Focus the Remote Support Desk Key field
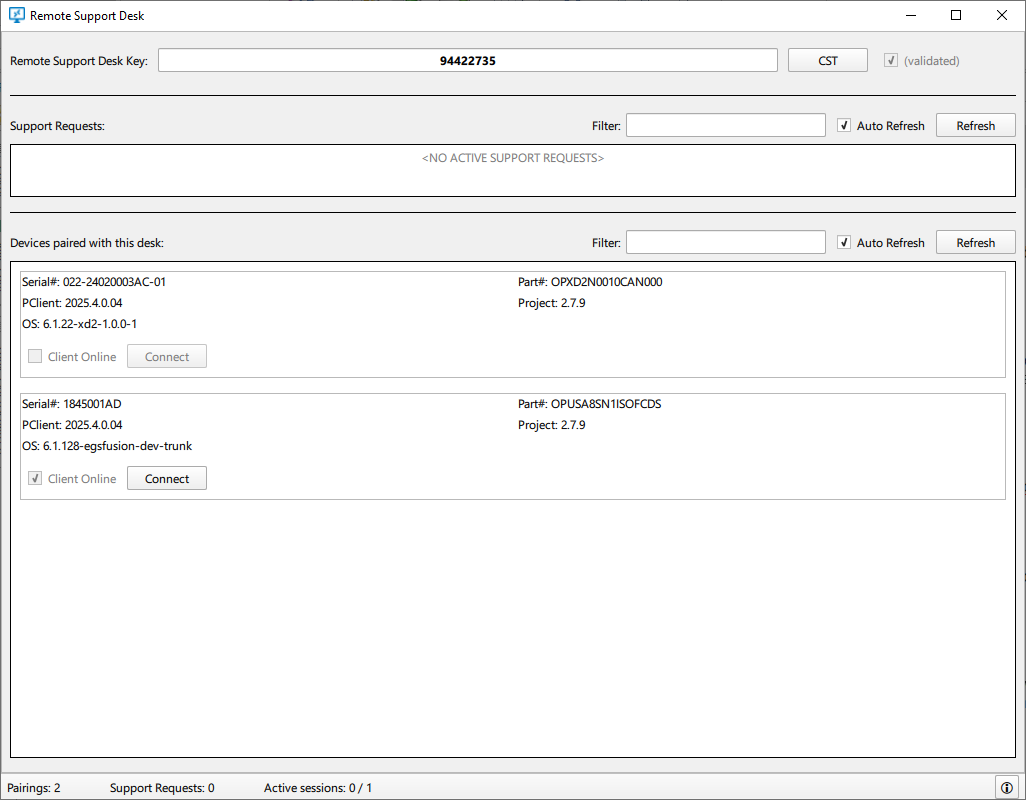Image resolution: width=1026 pixels, height=800 pixels. pyautogui.click(x=467, y=61)
